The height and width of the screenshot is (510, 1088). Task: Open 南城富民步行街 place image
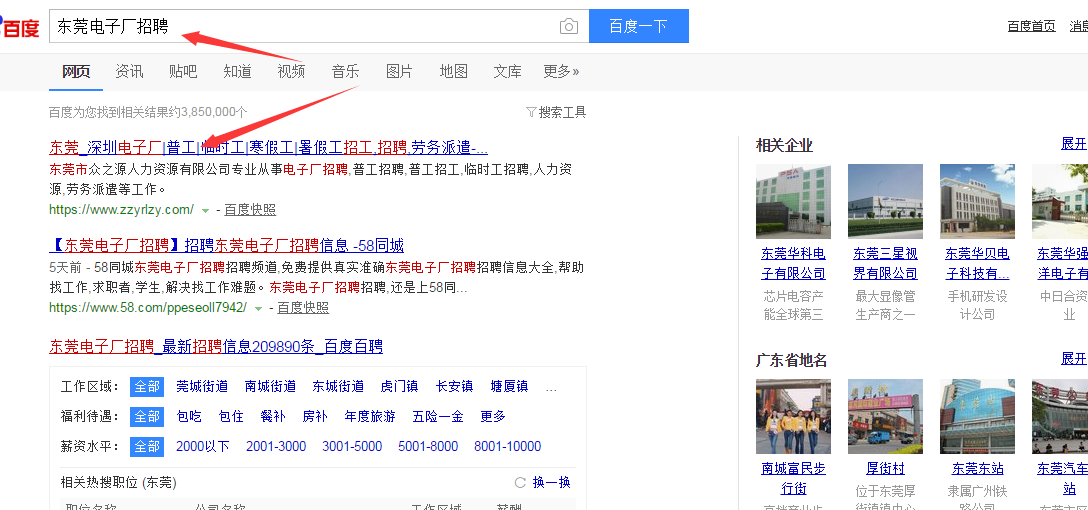[x=793, y=416]
